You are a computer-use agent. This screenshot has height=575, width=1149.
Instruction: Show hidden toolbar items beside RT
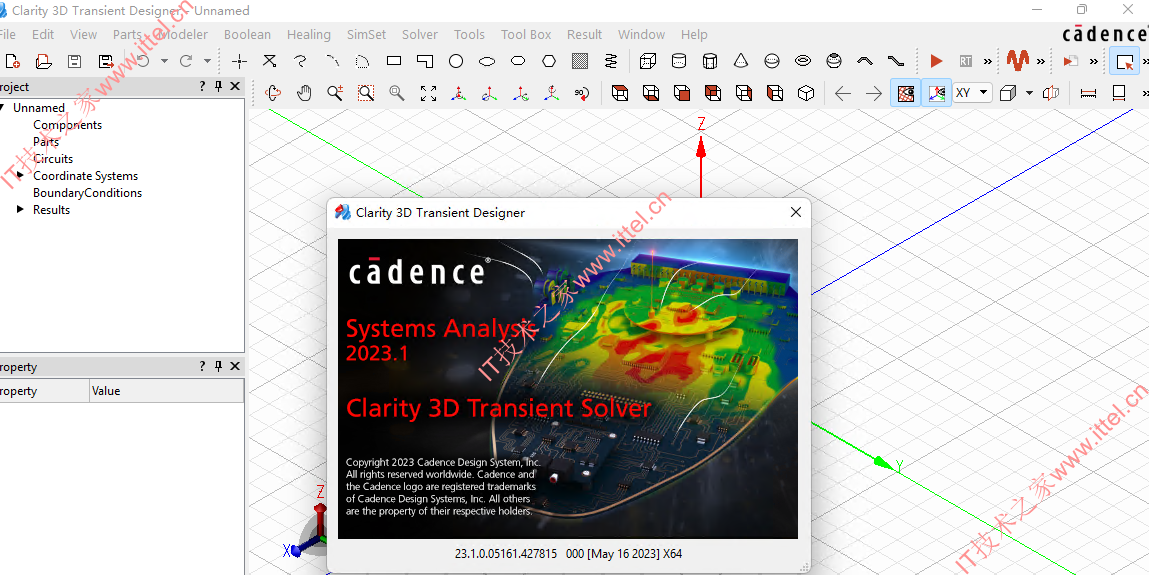[988, 62]
